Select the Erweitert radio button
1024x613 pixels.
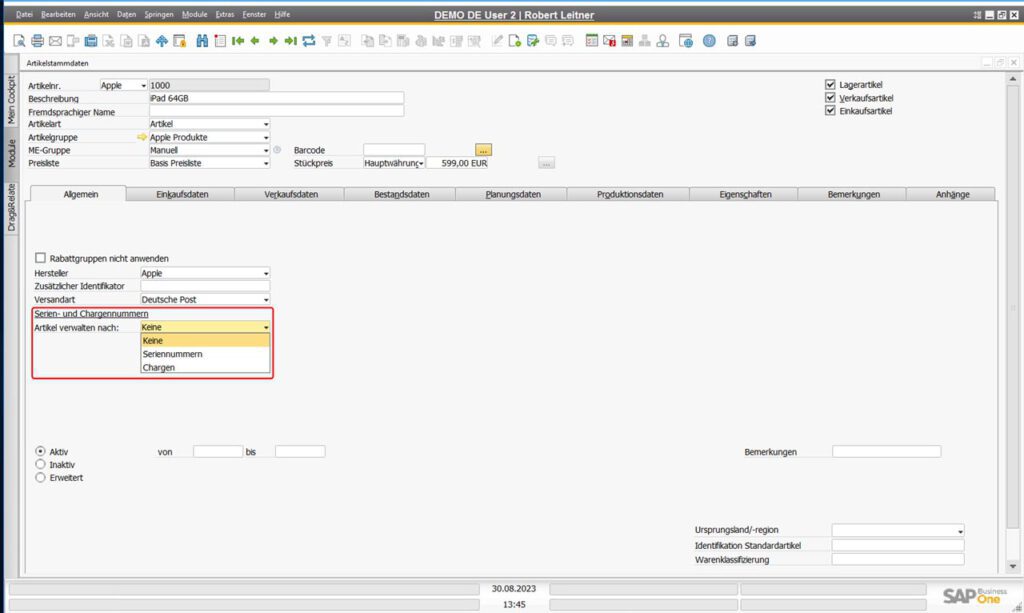point(40,477)
